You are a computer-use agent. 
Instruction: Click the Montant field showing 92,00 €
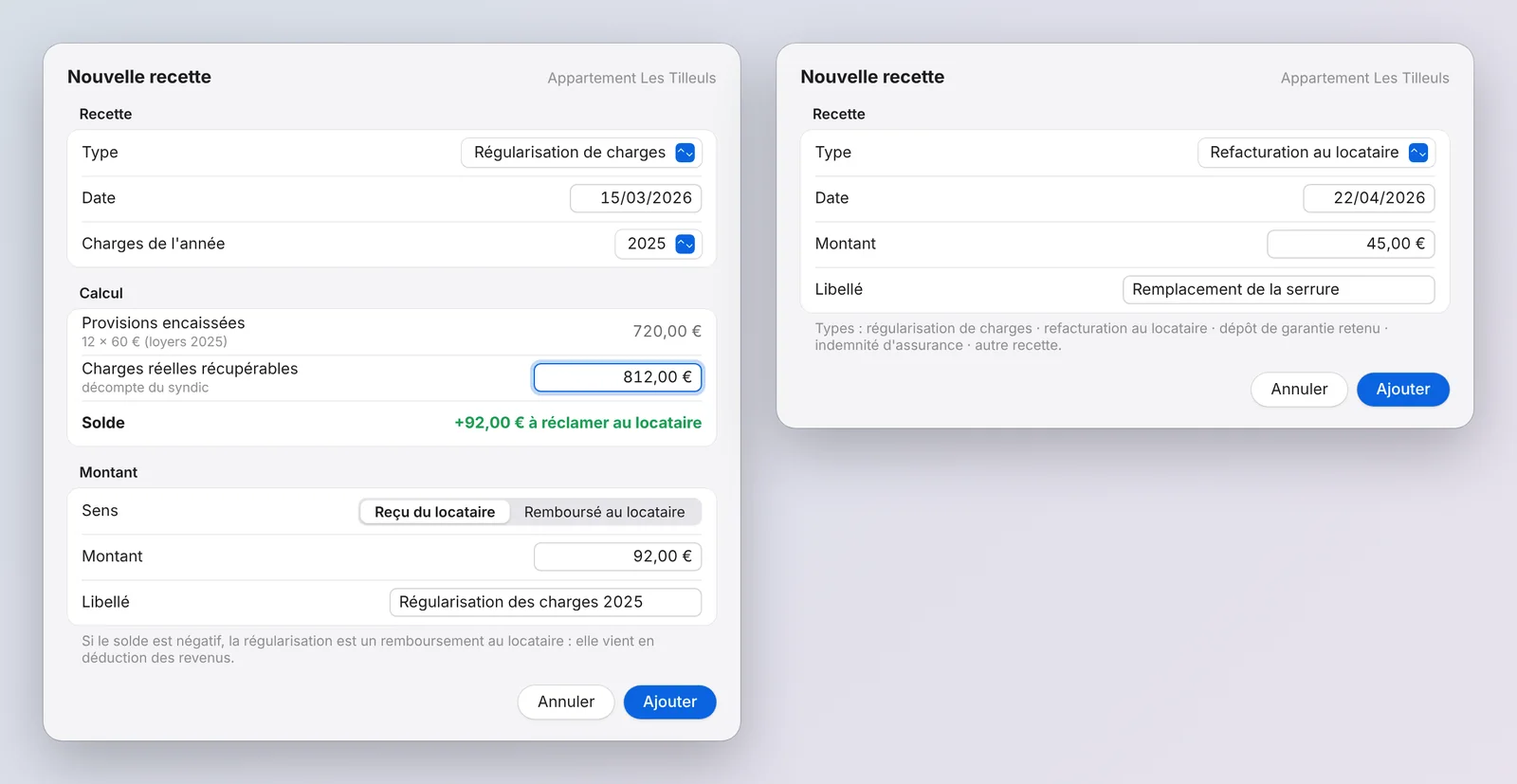click(617, 556)
